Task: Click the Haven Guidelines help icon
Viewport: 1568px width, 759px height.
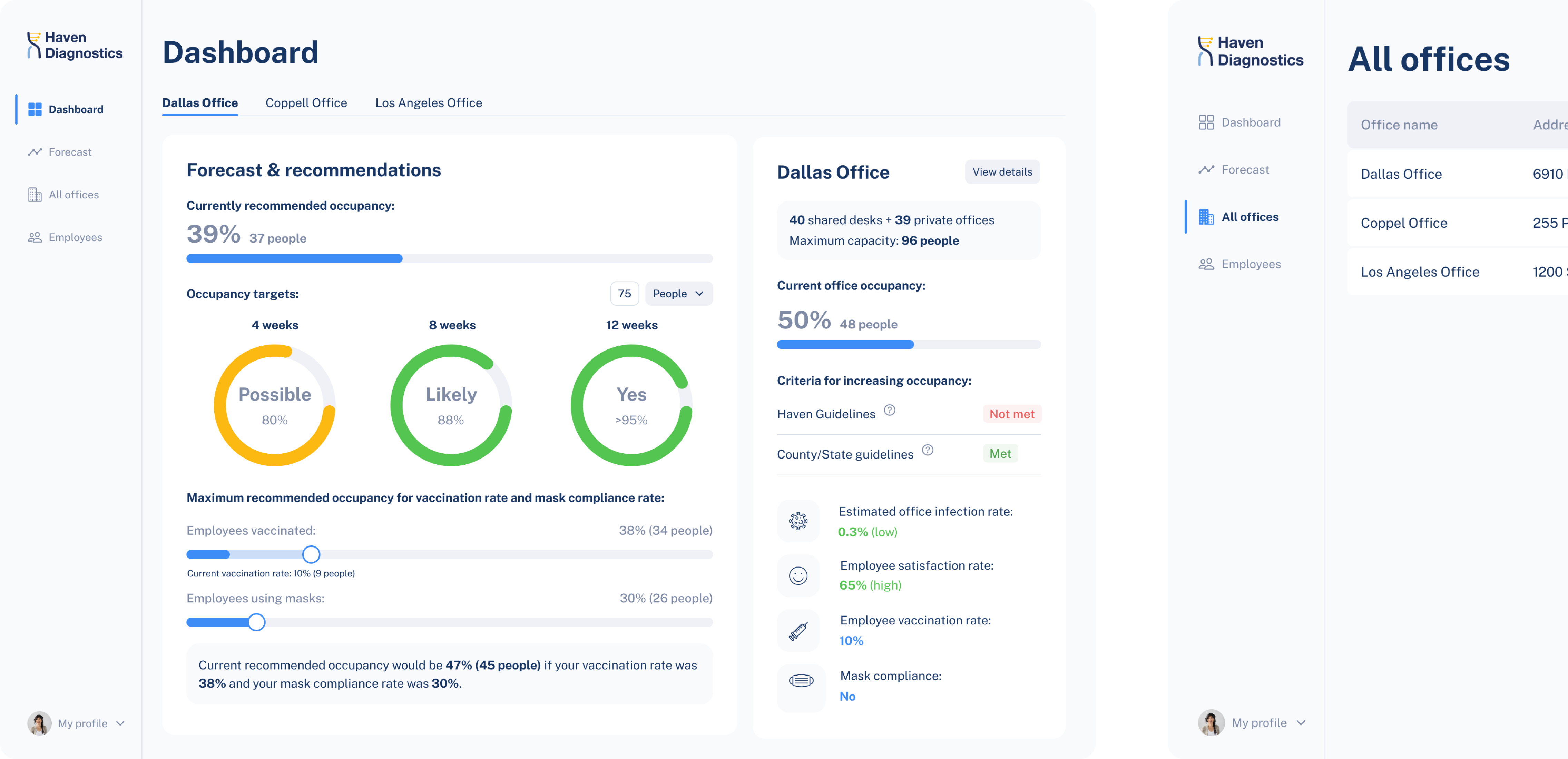Action: click(x=889, y=410)
